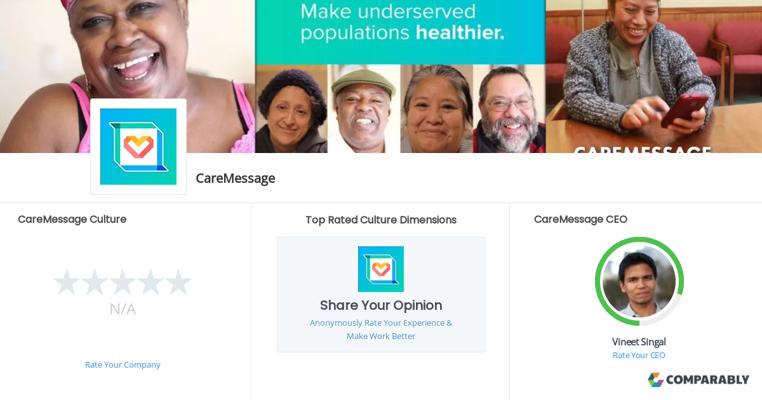
Task: Click the fourth rating star
Action: click(x=150, y=282)
